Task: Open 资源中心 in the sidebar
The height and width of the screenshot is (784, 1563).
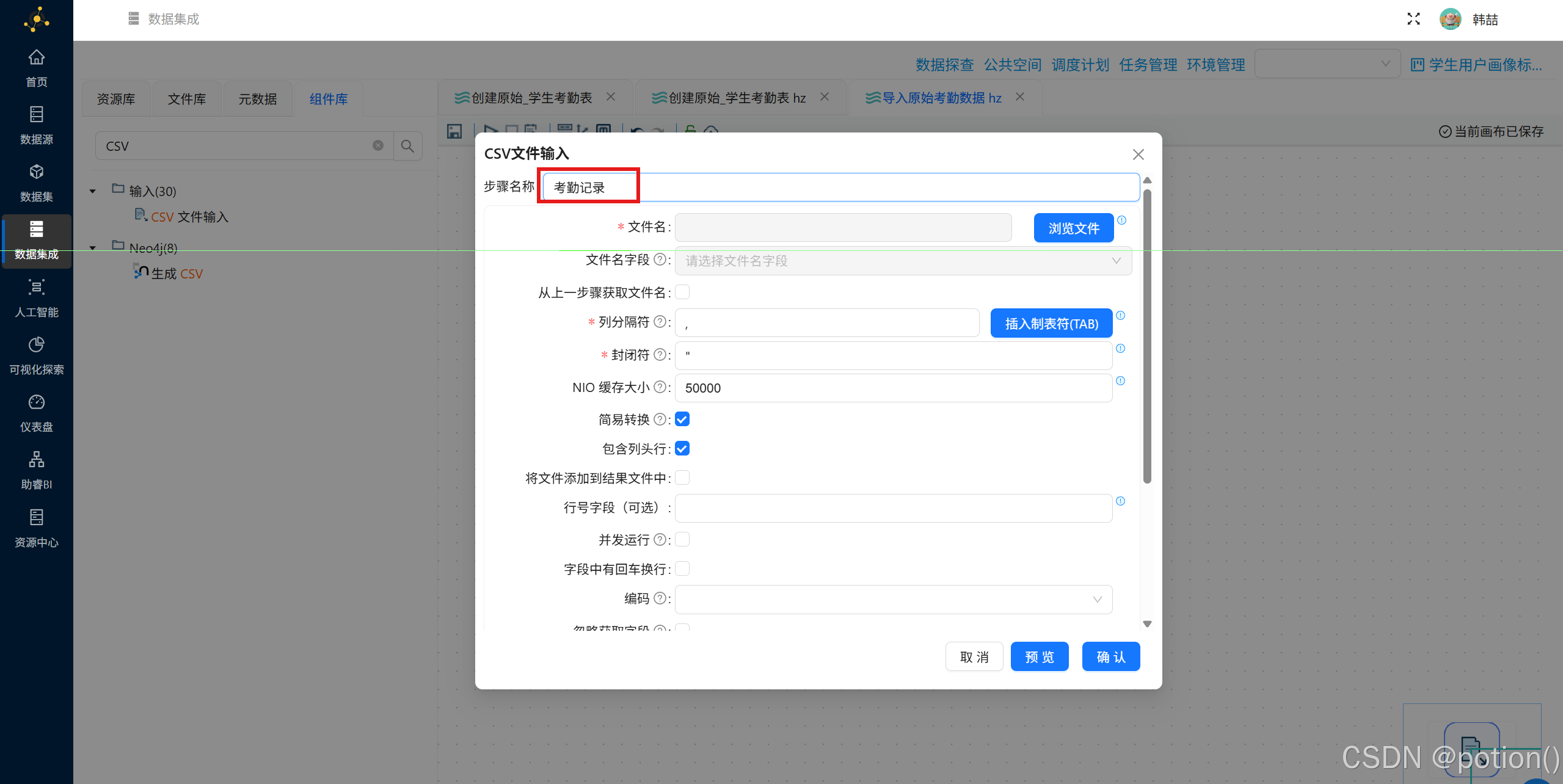Action: coord(36,529)
